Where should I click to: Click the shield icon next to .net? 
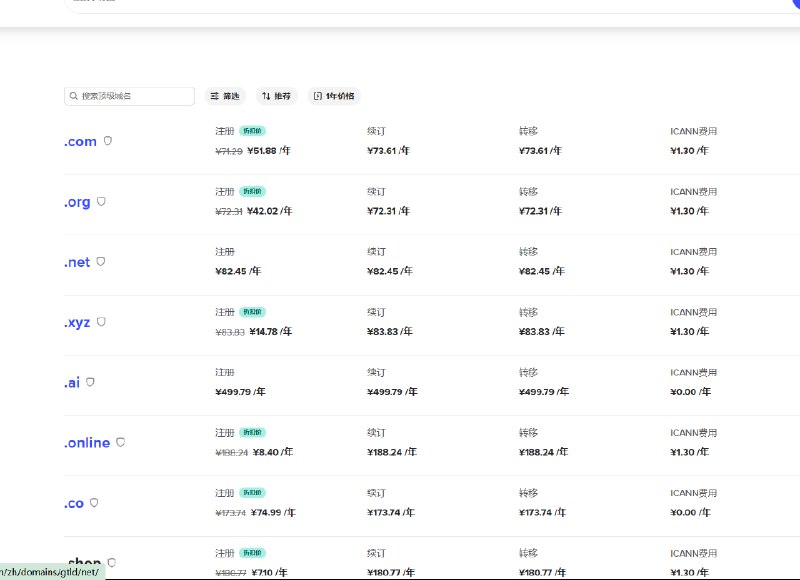click(x=101, y=262)
